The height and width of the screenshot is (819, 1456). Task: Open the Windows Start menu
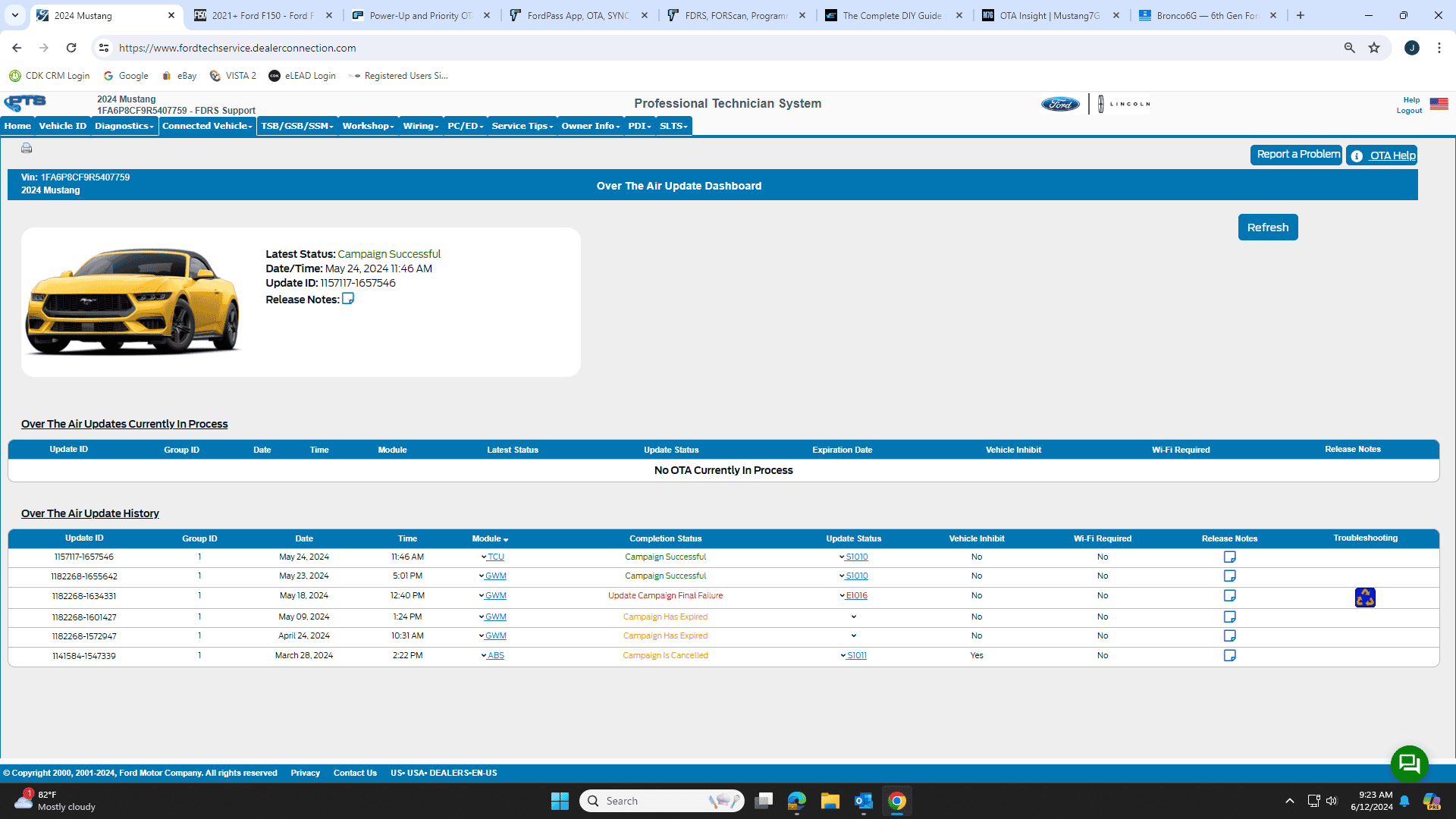click(x=560, y=801)
